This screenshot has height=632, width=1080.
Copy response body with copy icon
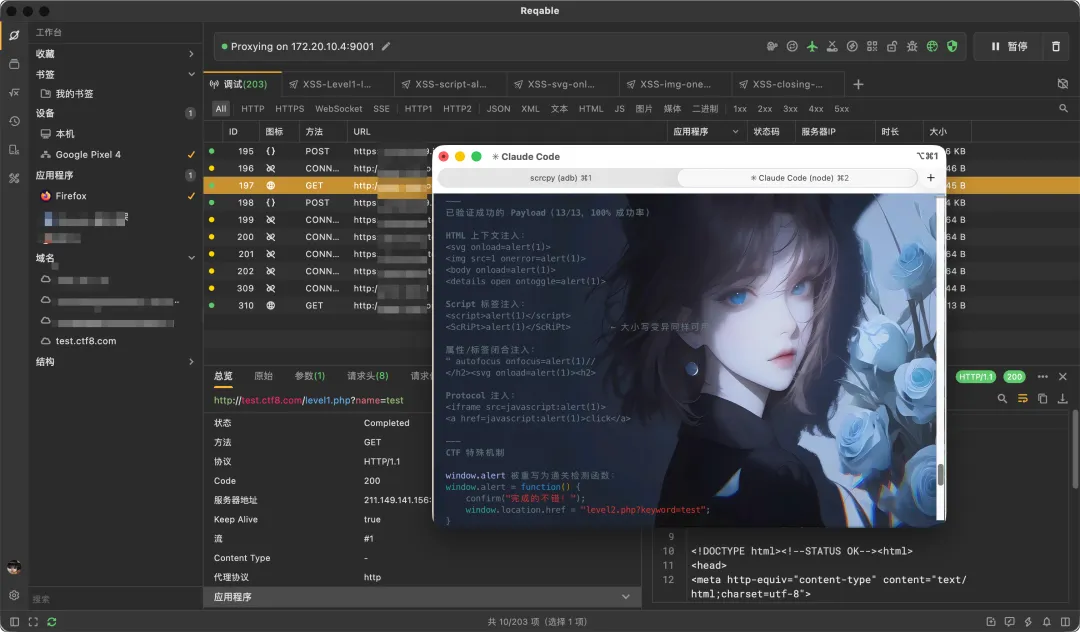point(1043,399)
